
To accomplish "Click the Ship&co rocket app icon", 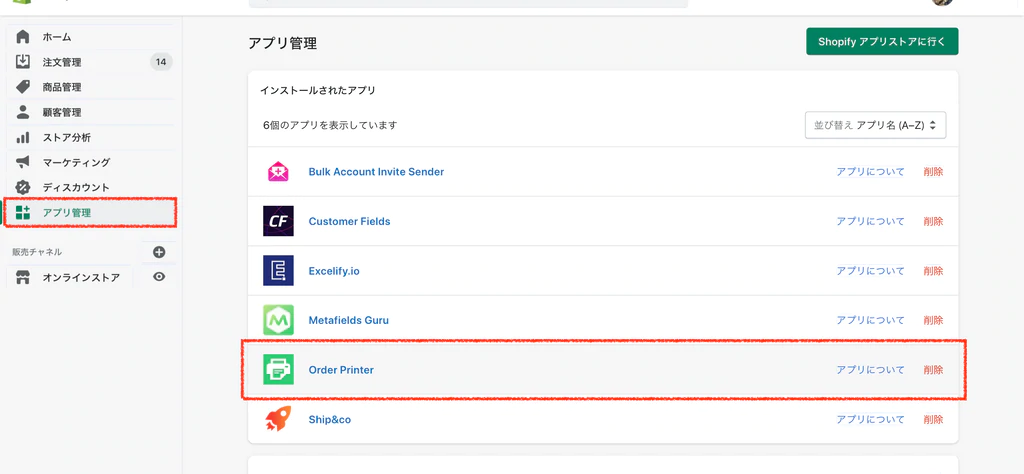I will click(x=278, y=419).
